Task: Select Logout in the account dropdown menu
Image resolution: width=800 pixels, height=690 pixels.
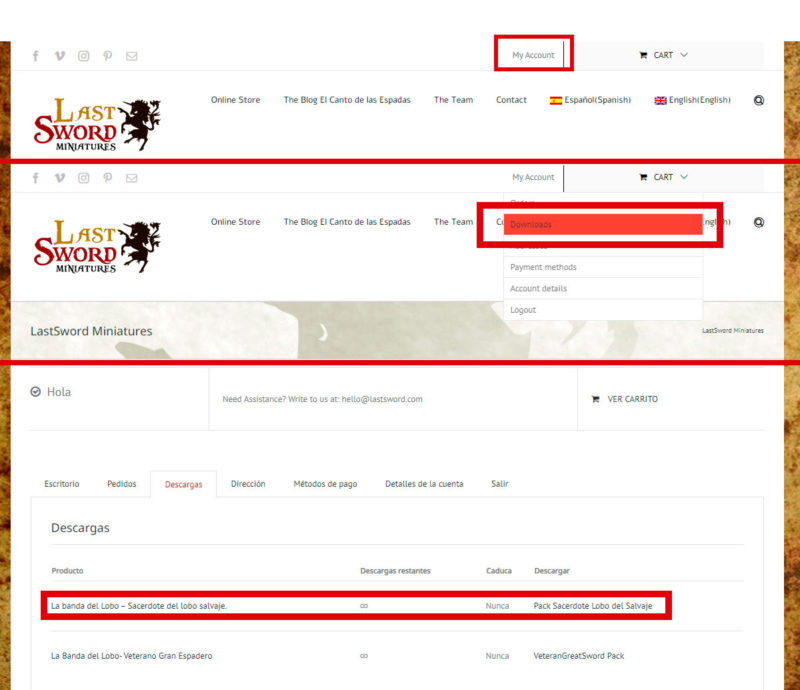Action: click(523, 310)
